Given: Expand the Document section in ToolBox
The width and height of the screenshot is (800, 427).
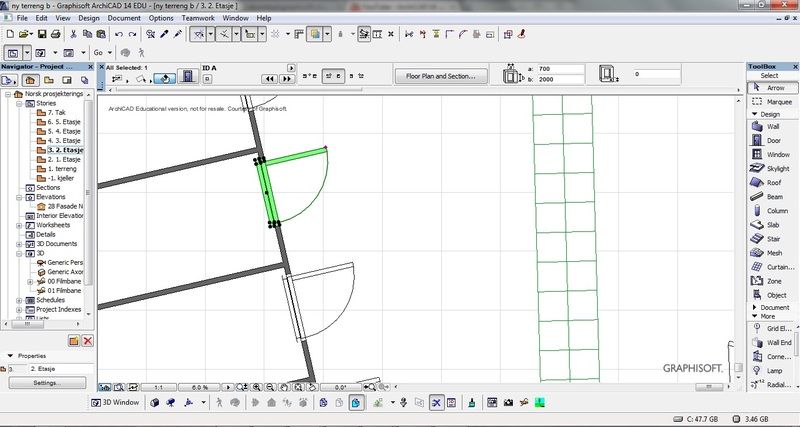Looking at the screenshot, I should 755,308.
